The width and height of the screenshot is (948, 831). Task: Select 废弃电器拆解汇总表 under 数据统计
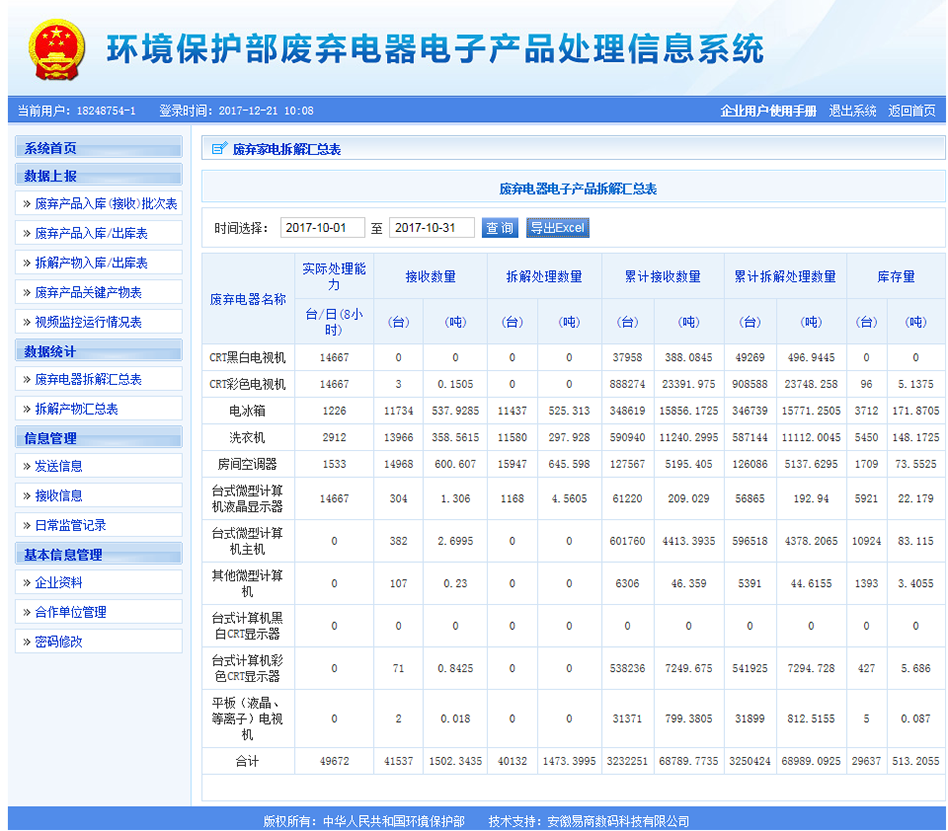click(88, 380)
